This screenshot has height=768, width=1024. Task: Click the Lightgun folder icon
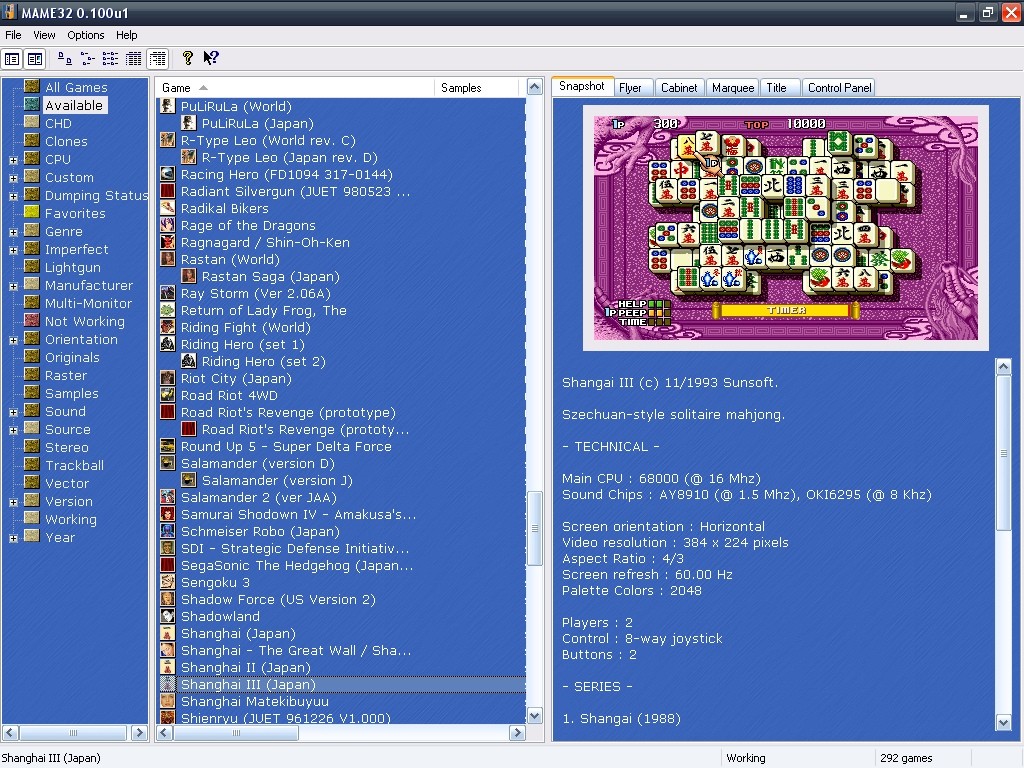click(x=32, y=266)
